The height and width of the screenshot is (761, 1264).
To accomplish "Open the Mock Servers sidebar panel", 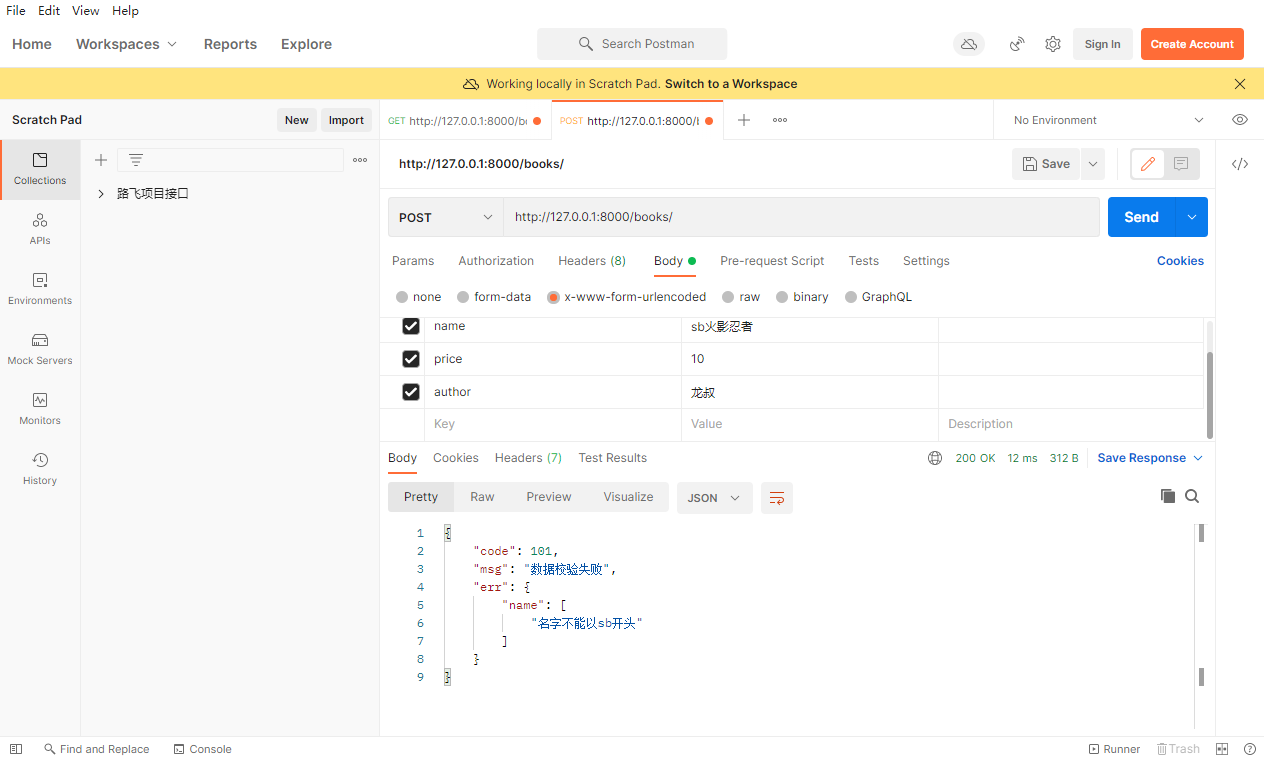I will click(x=40, y=349).
